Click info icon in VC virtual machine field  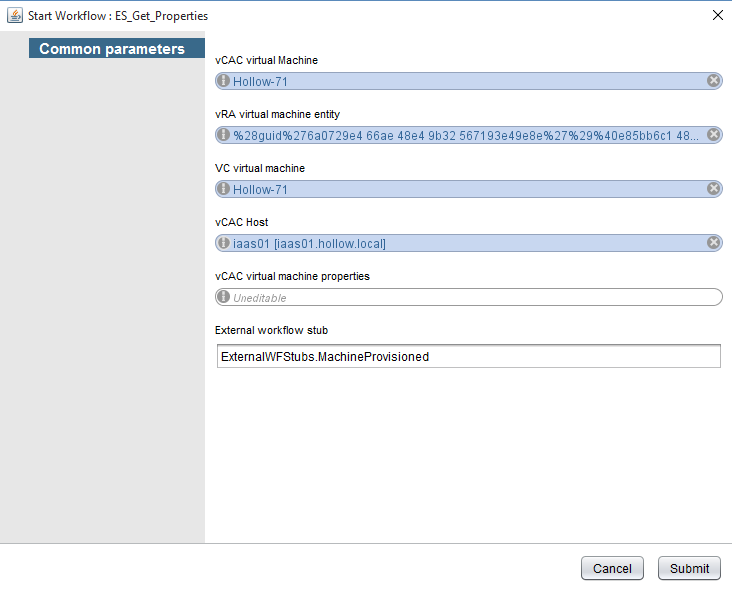coord(224,189)
